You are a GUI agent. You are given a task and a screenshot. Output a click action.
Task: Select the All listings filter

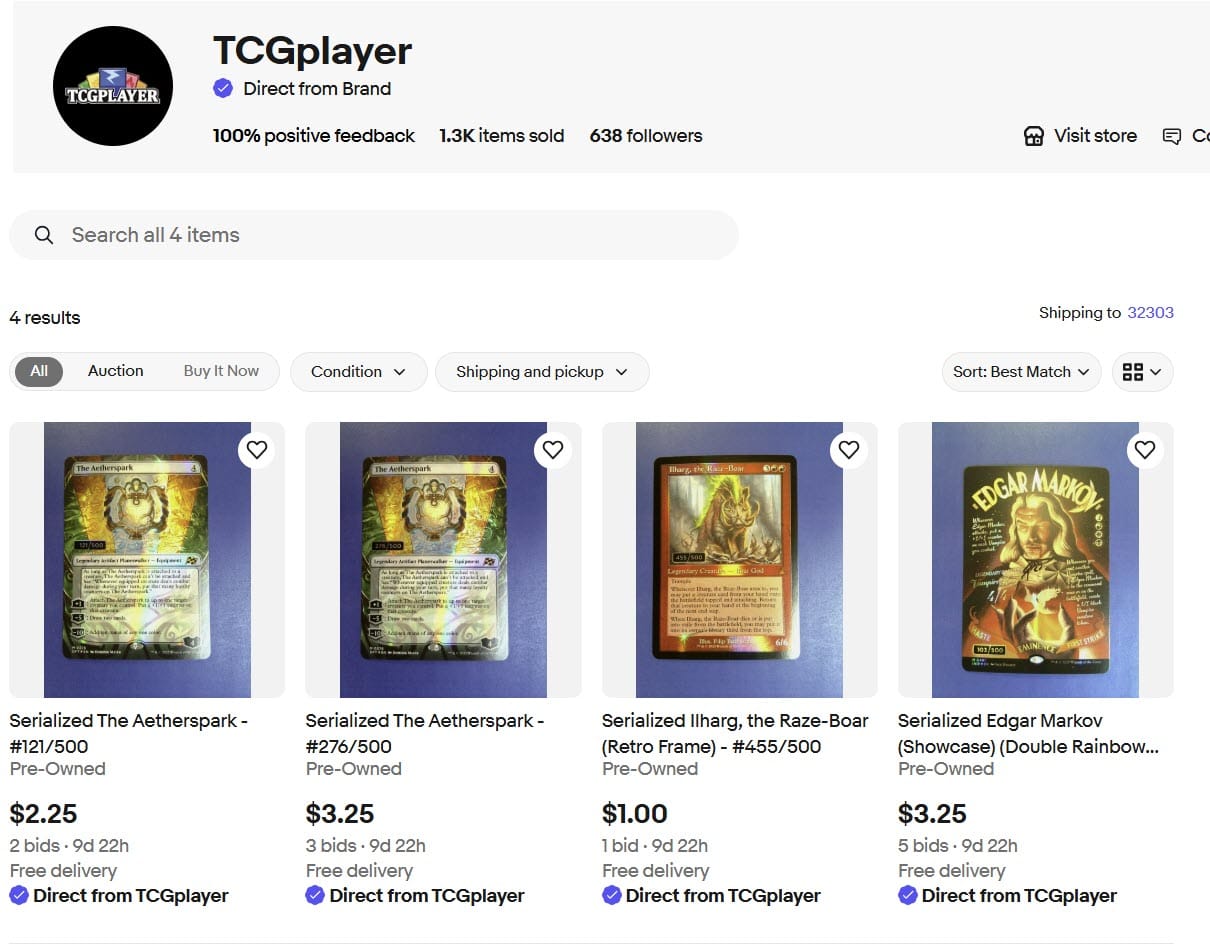click(x=39, y=371)
